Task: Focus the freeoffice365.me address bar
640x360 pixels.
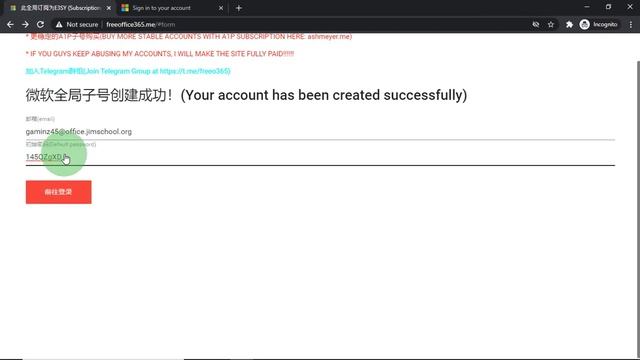Action: [x=140, y=24]
